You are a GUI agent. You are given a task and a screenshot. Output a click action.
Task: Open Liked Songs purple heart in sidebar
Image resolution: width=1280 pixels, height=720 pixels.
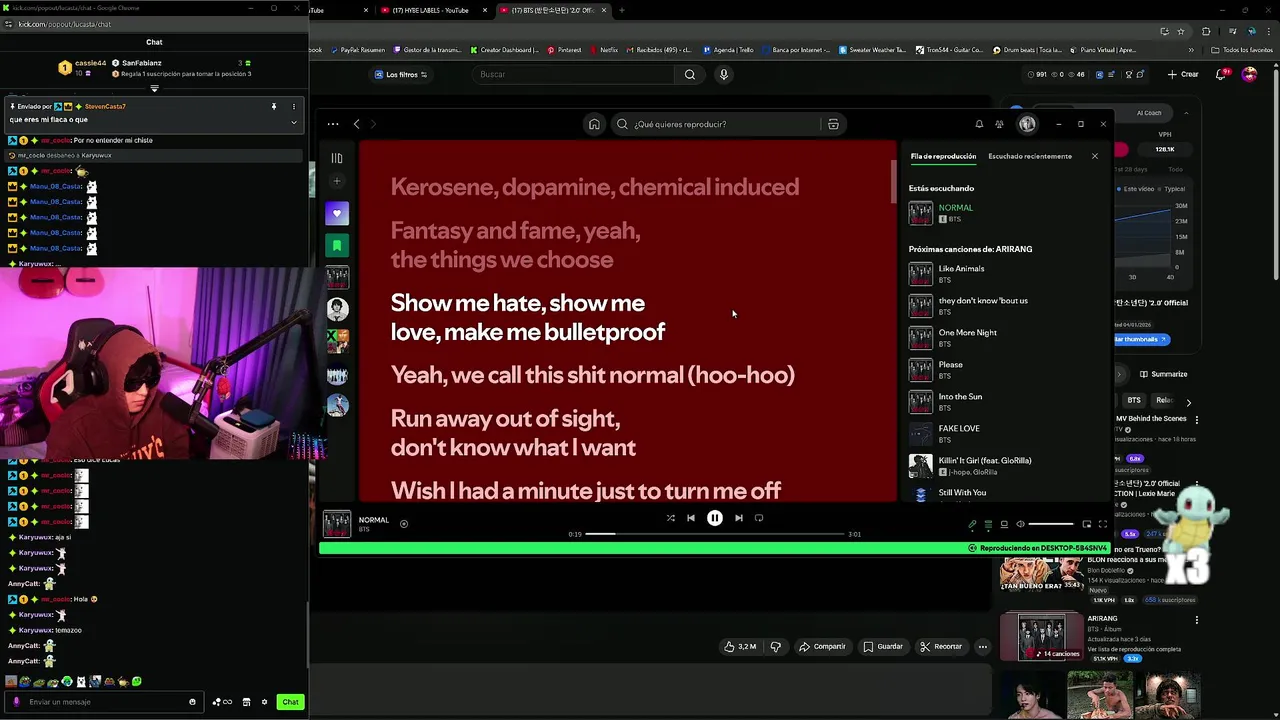[x=337, y=213]
